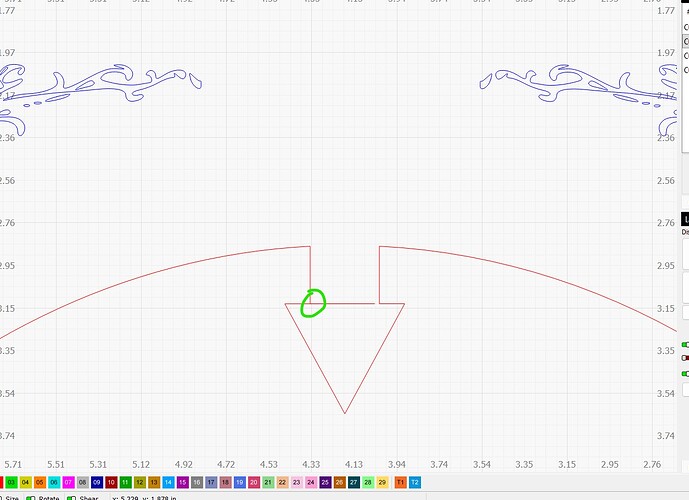Pick the orange 05 layer swatch

[39, 482]
